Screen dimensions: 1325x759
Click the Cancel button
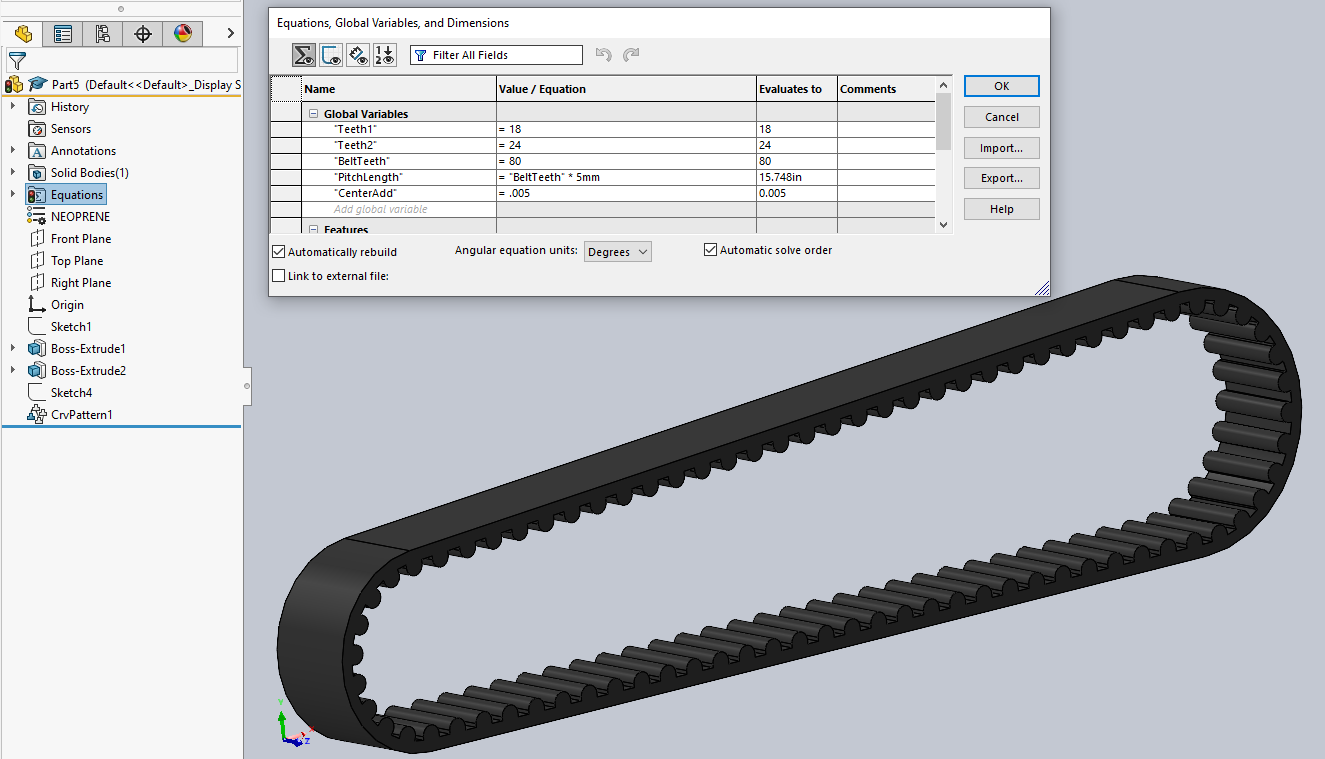pos(1002,117)
